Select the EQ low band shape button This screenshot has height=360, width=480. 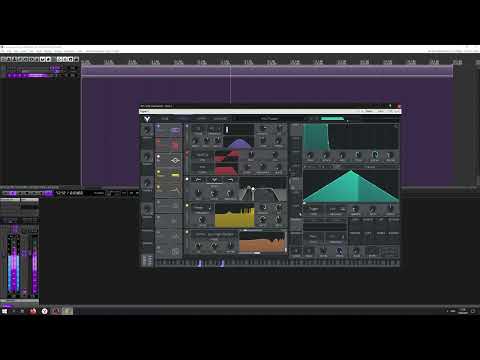tap(198, 180)
